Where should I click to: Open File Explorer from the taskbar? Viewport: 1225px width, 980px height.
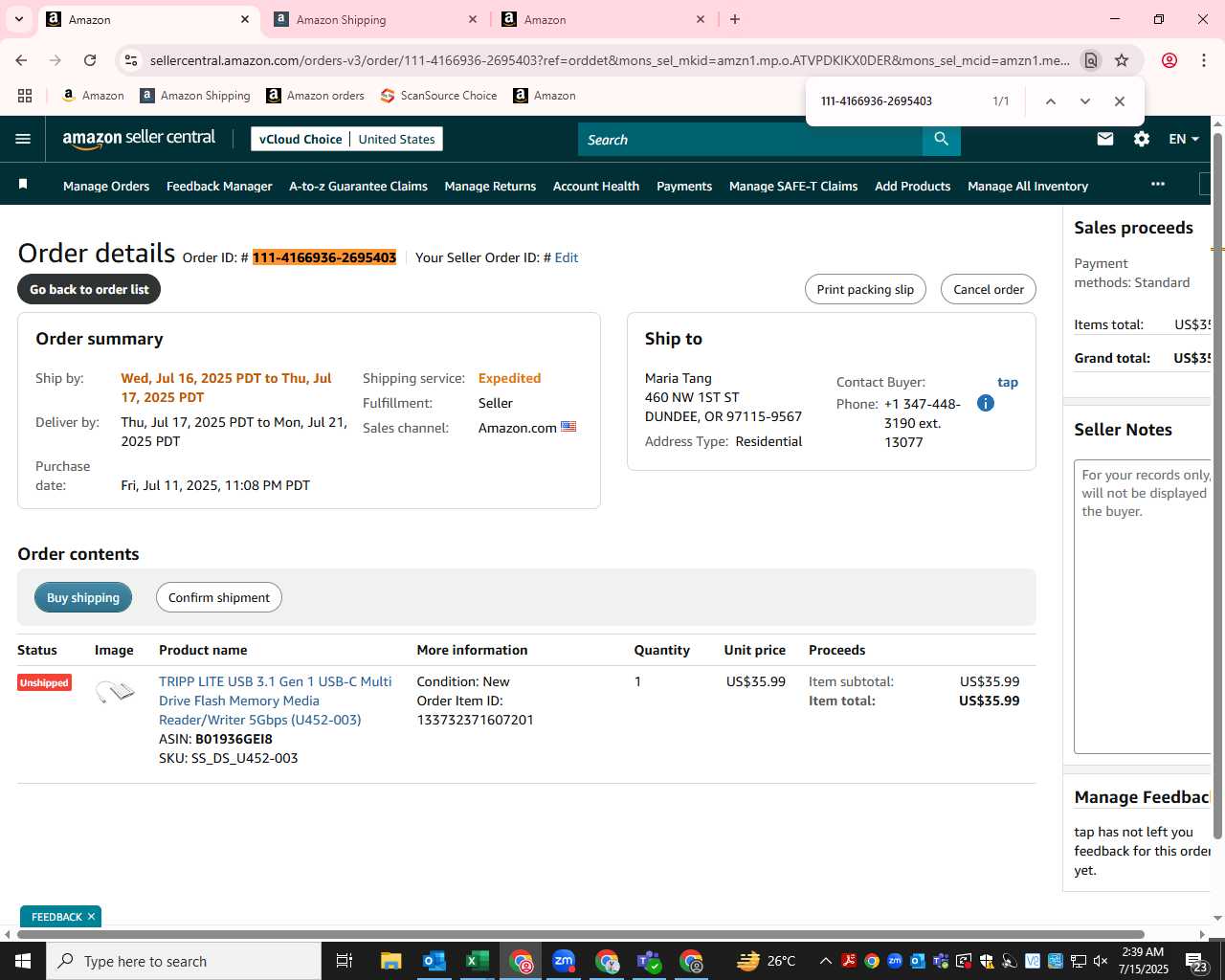390,961
